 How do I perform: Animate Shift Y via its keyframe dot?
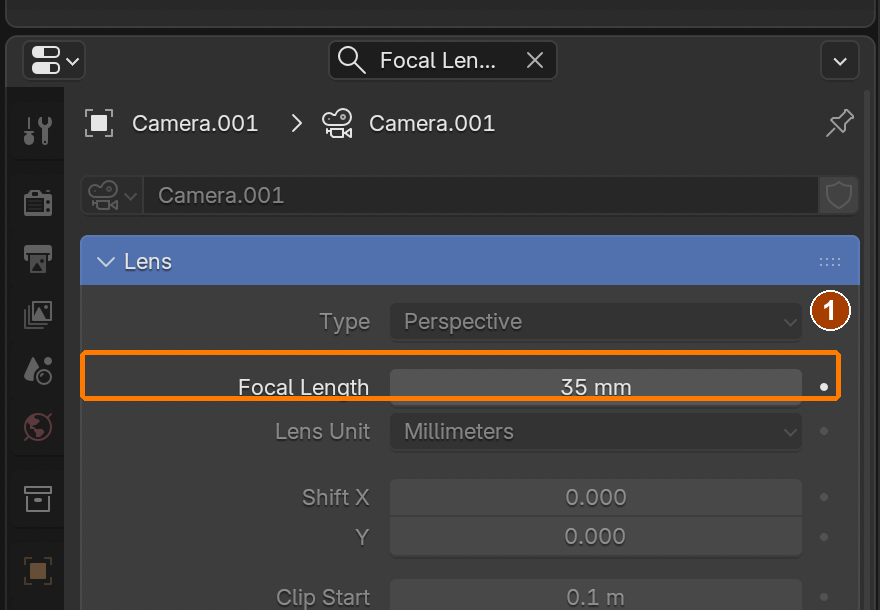[824, 536]
